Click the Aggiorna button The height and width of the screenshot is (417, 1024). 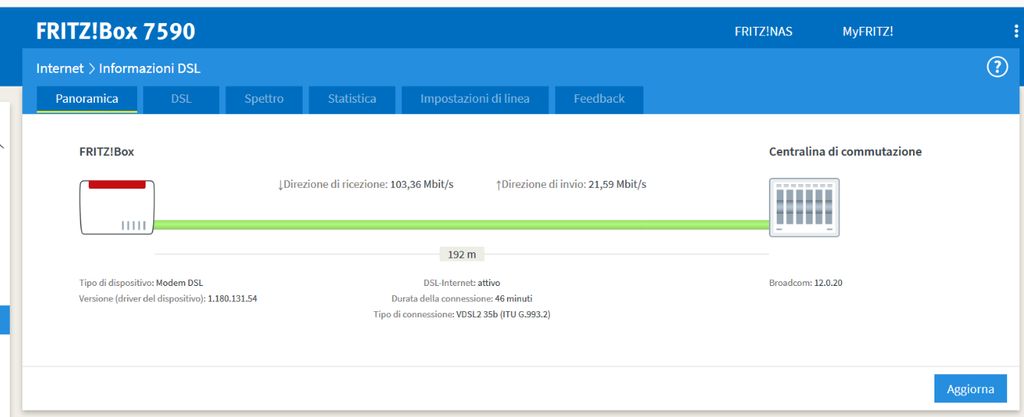(x=970, y=389)
